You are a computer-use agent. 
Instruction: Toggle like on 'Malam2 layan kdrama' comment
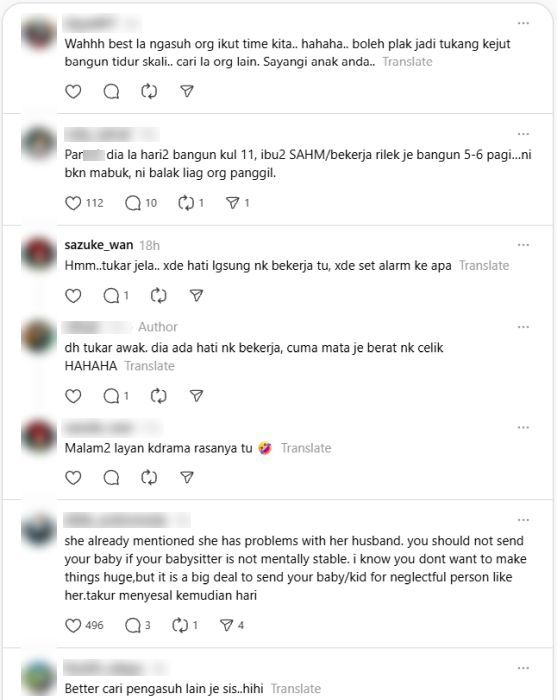point(73,478)
